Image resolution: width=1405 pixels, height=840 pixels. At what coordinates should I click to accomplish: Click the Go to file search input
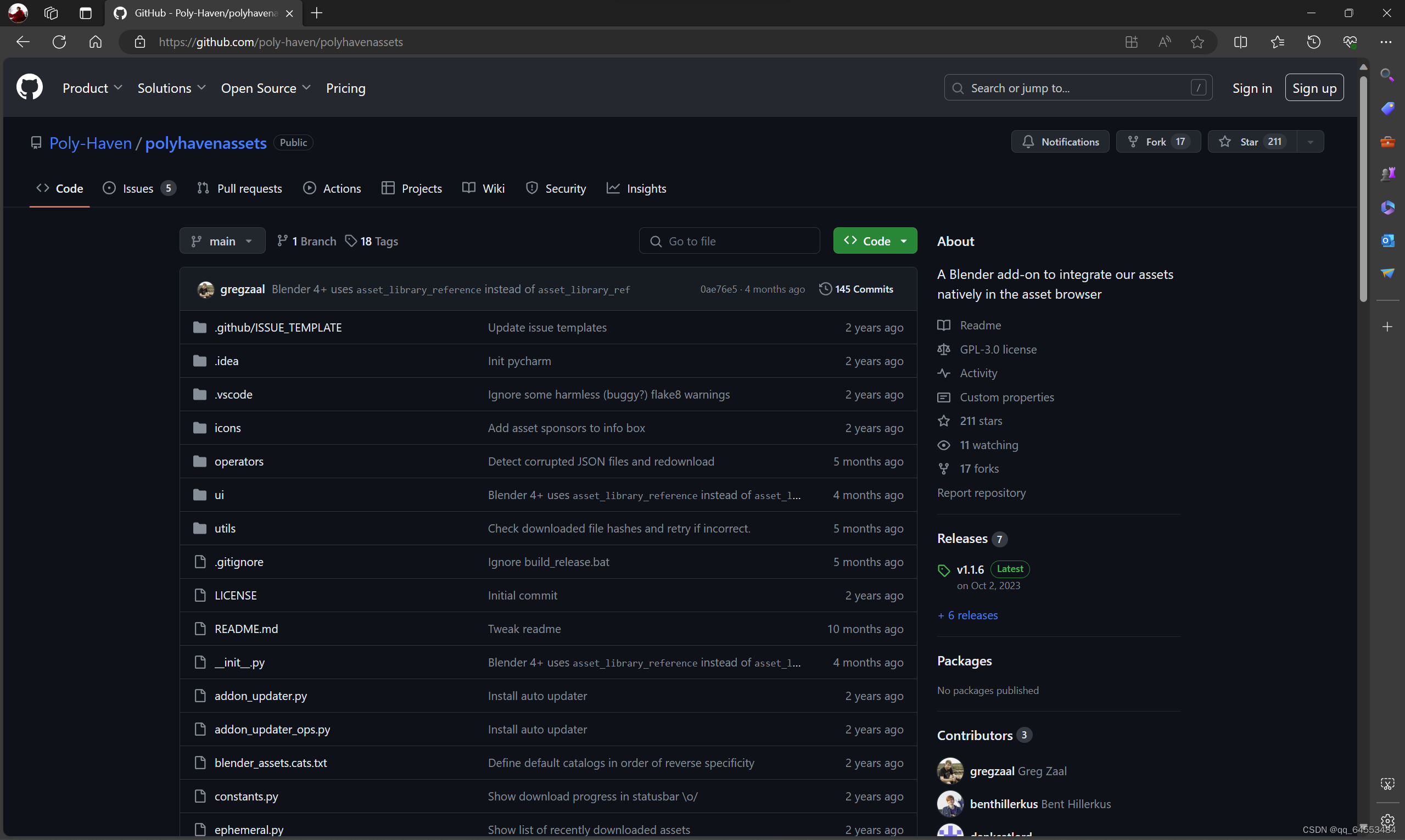coord(729,240)
